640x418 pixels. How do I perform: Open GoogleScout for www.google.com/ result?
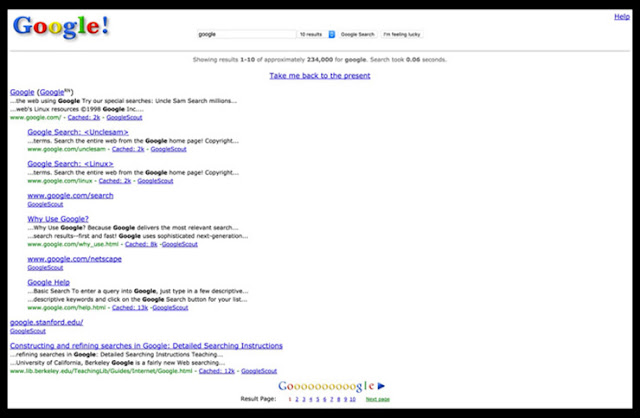click(x=124, y=118)
